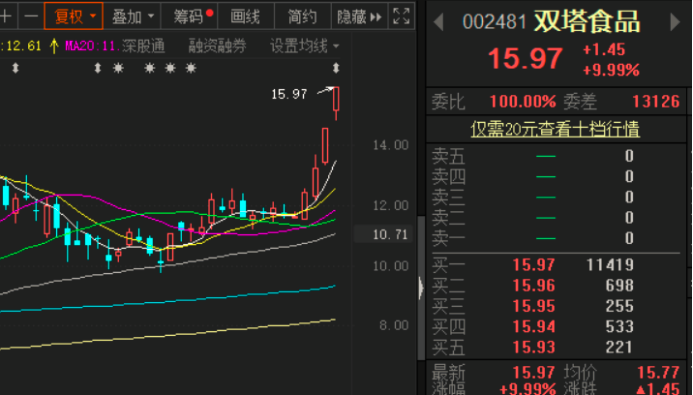Go to next stock arrow

tap(675, 22)
